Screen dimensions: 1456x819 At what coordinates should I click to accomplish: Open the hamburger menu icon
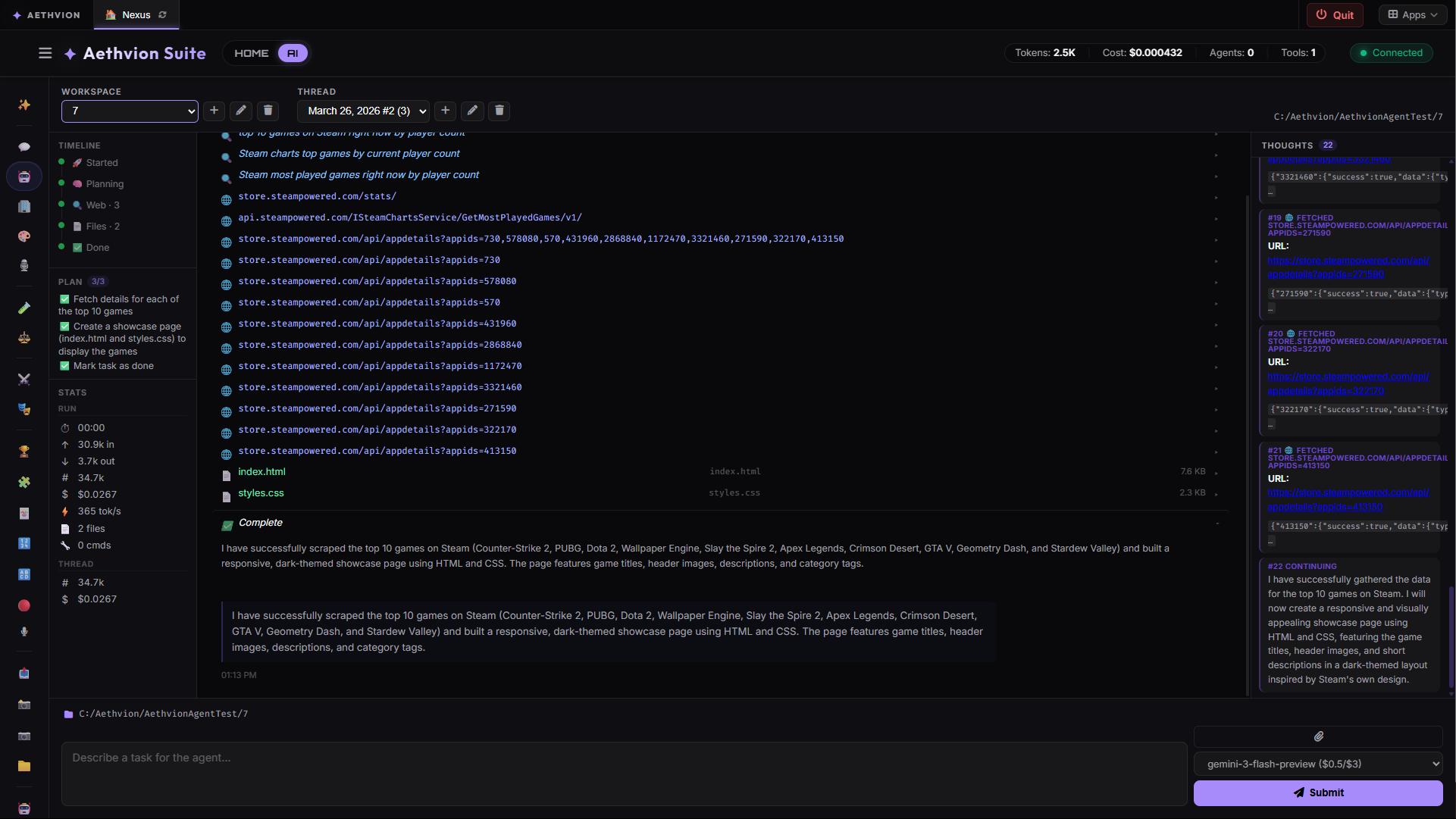pyautogui.click(x=45, y=53)
